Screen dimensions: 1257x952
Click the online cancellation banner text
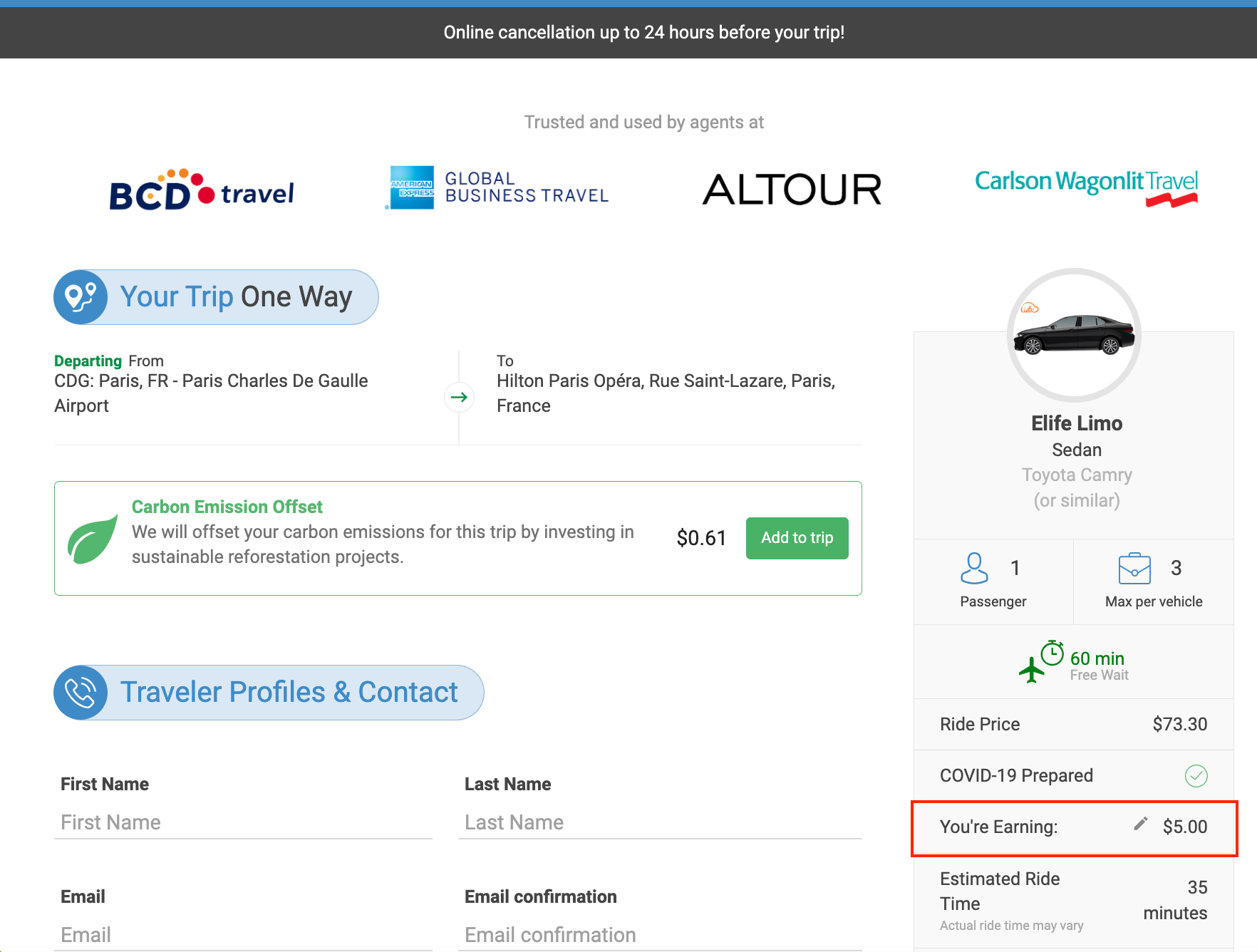[x=643, y=33]
